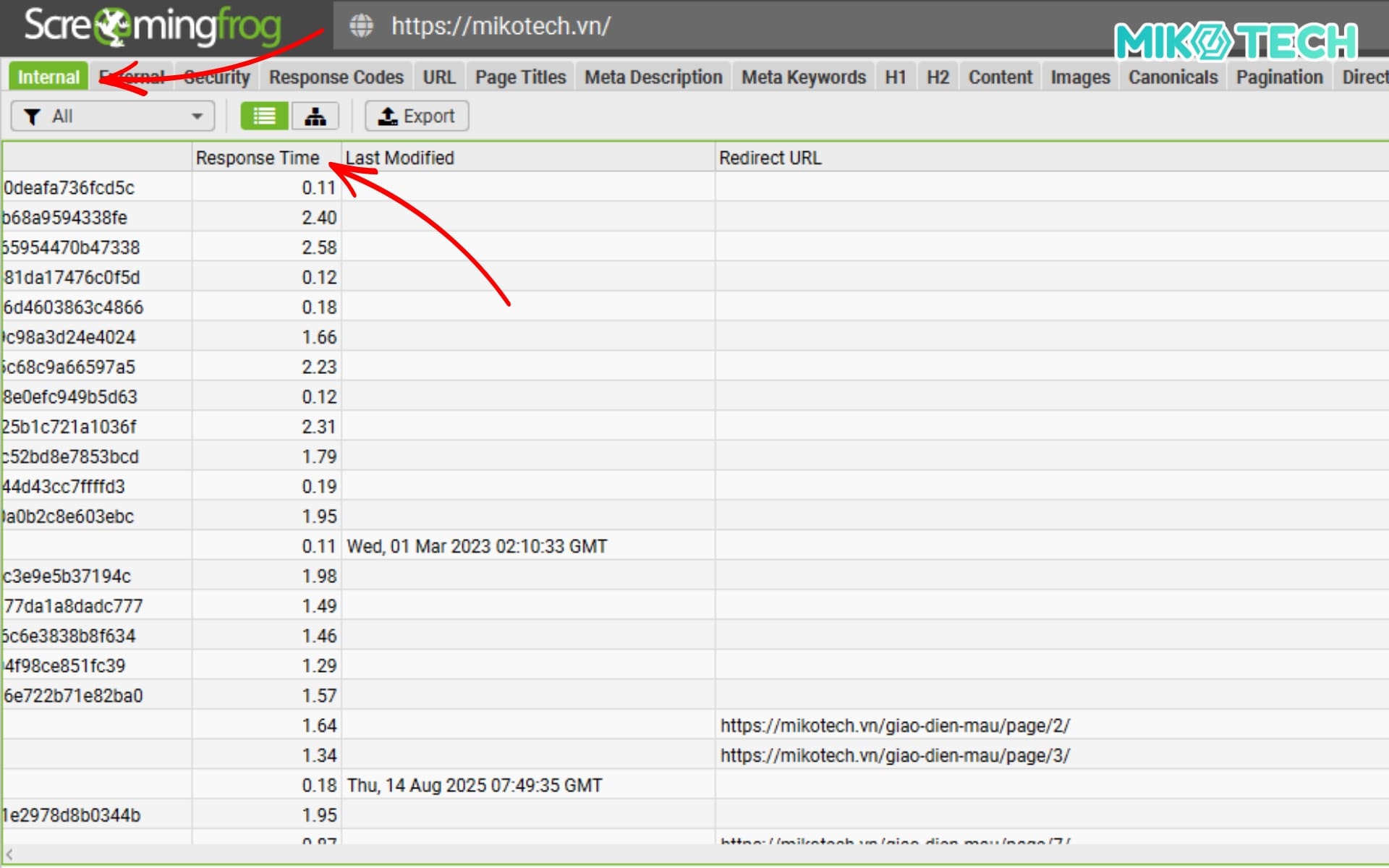Switch to Response Codes tab
Screen dimensions: 1389x868
[336, 77]
